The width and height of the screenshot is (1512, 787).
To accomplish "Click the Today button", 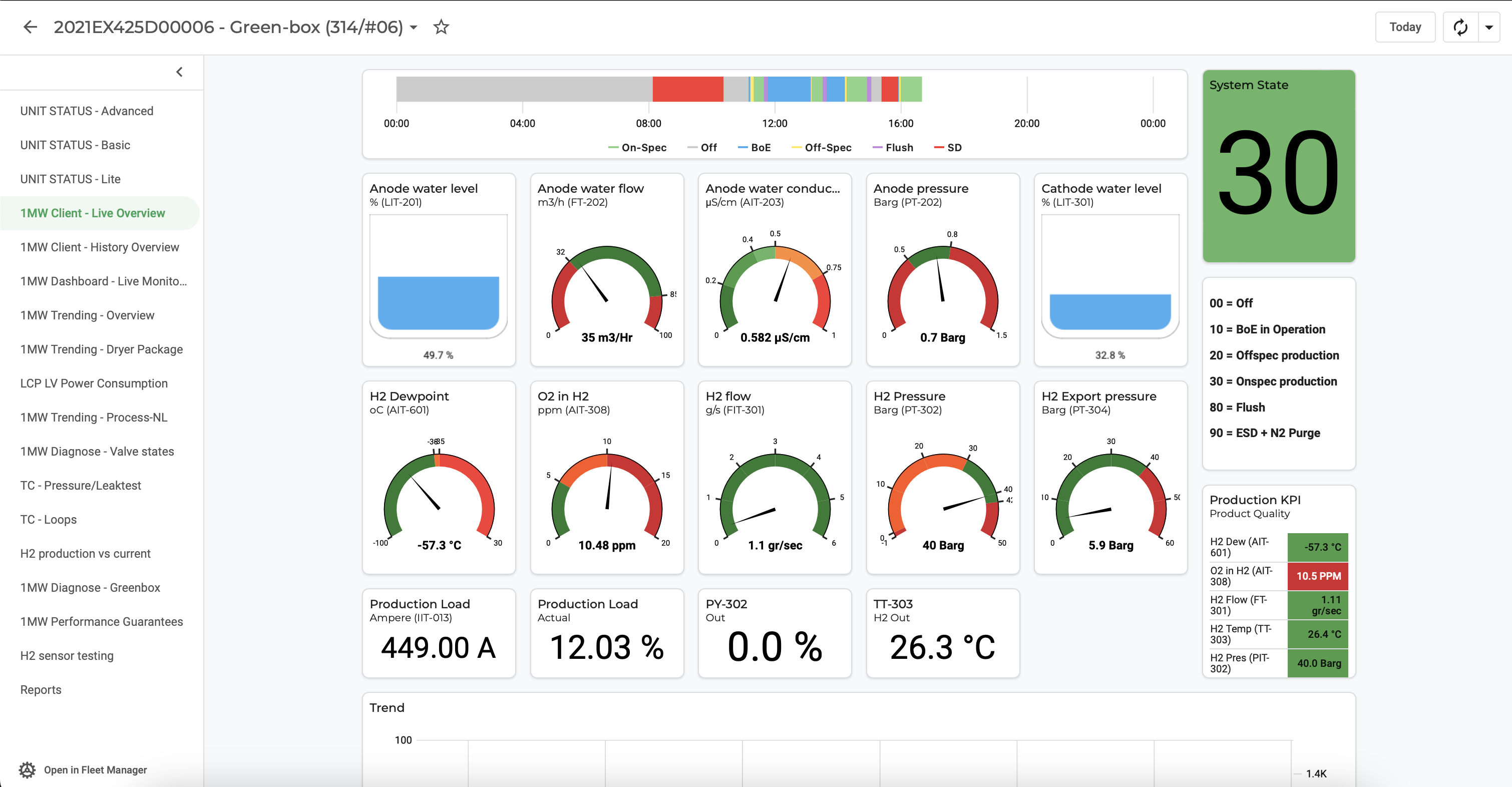I will pyautogui.click(x=1405, y=27).
